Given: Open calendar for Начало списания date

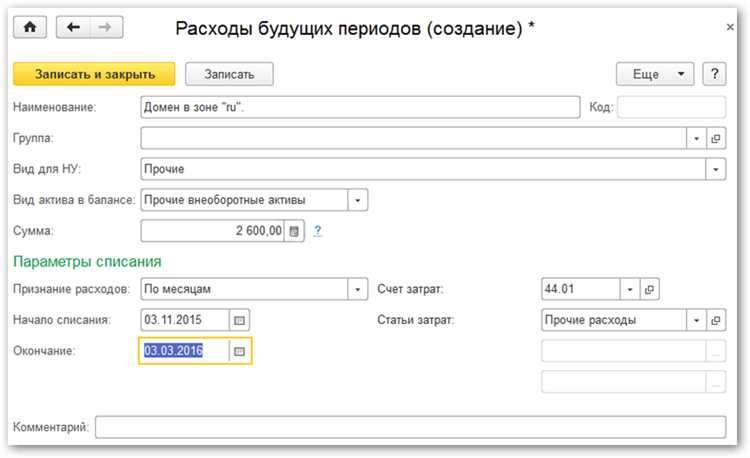Looking at the screenshot, I should click(239, 320).
